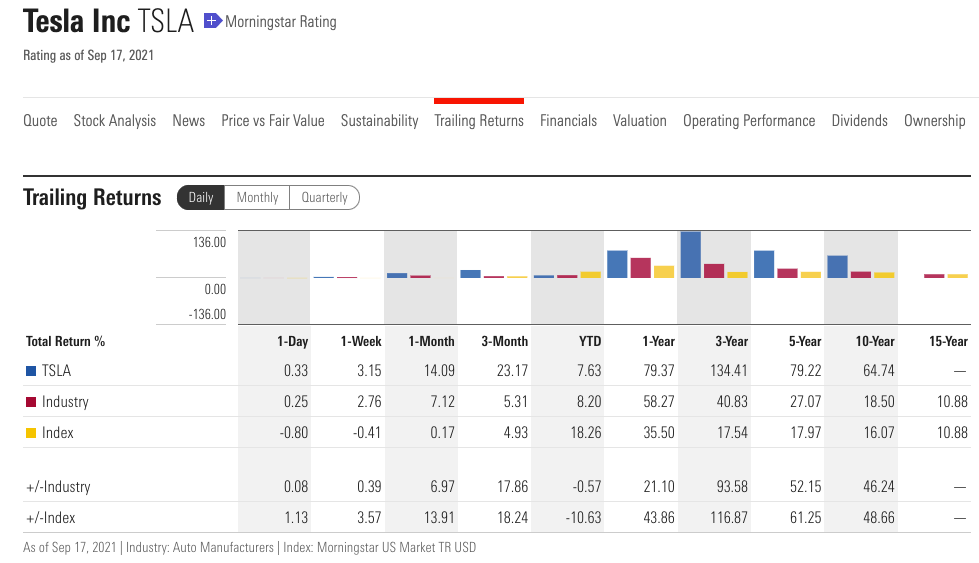Click Index 1-Year value 35.50
Image resolution: width=979 pixels, height=563 pixels.
pyautogui.click(x=659, y=433)
